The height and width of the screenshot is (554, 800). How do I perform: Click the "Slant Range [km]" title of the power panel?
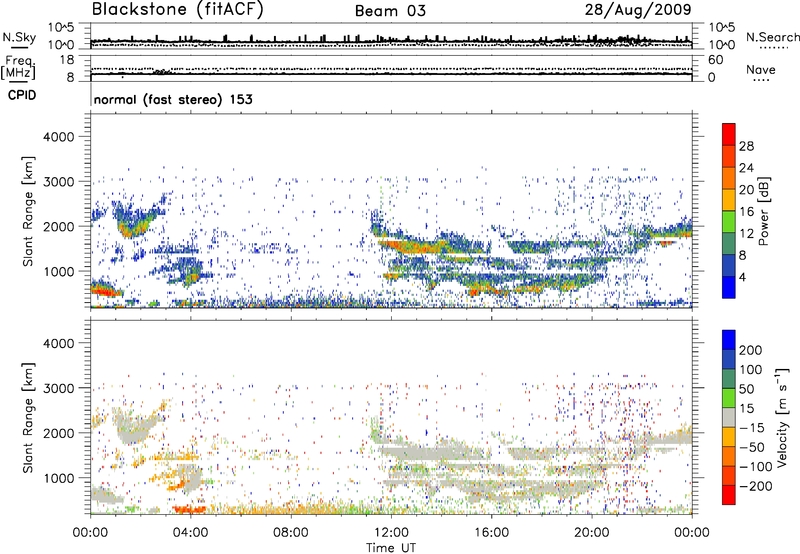tap(28, 211)
